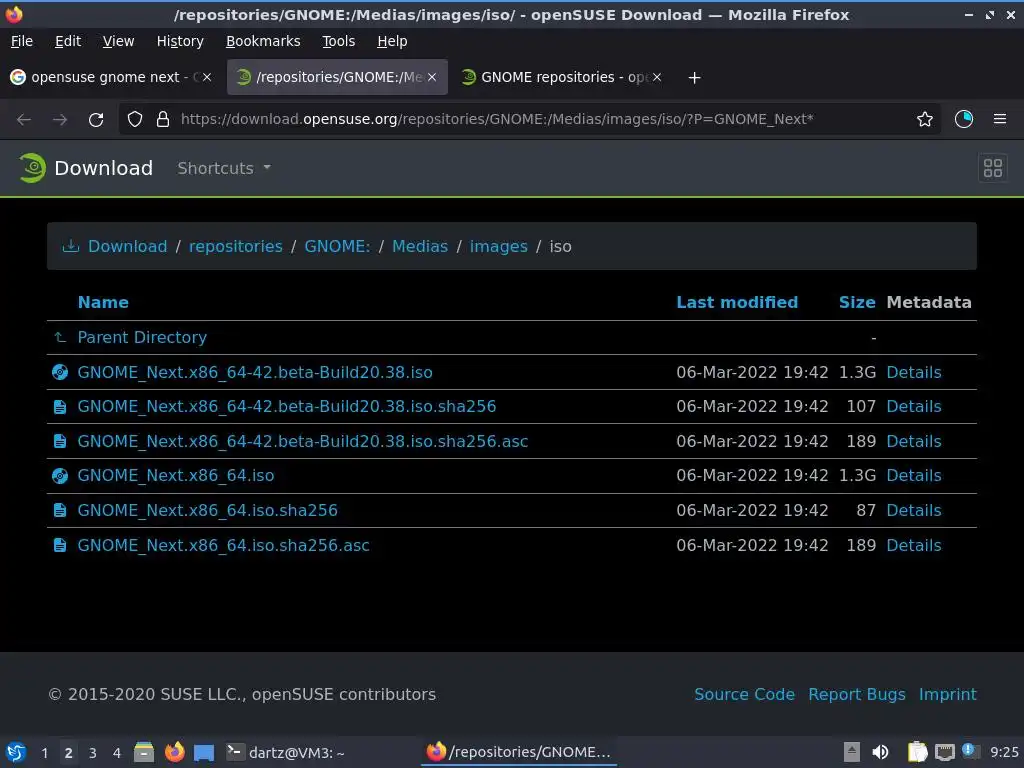The width and height of the screenshot is (1024, 768).
Task: Open the Firefox hamburger menu
Action: pos(1000,120)
